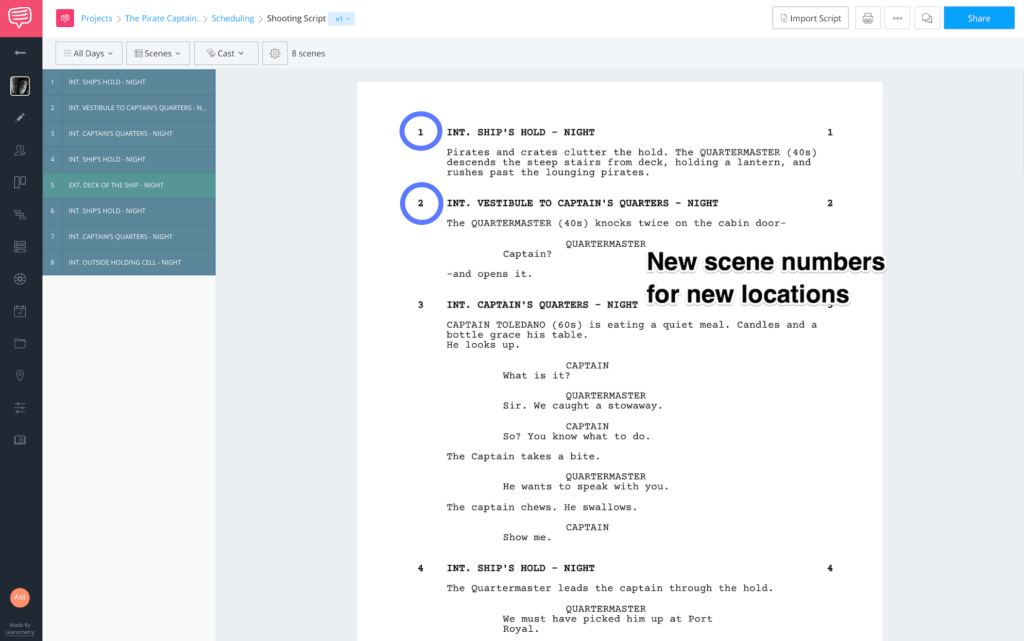Expand the All Days dropdown

click(89, 53)
